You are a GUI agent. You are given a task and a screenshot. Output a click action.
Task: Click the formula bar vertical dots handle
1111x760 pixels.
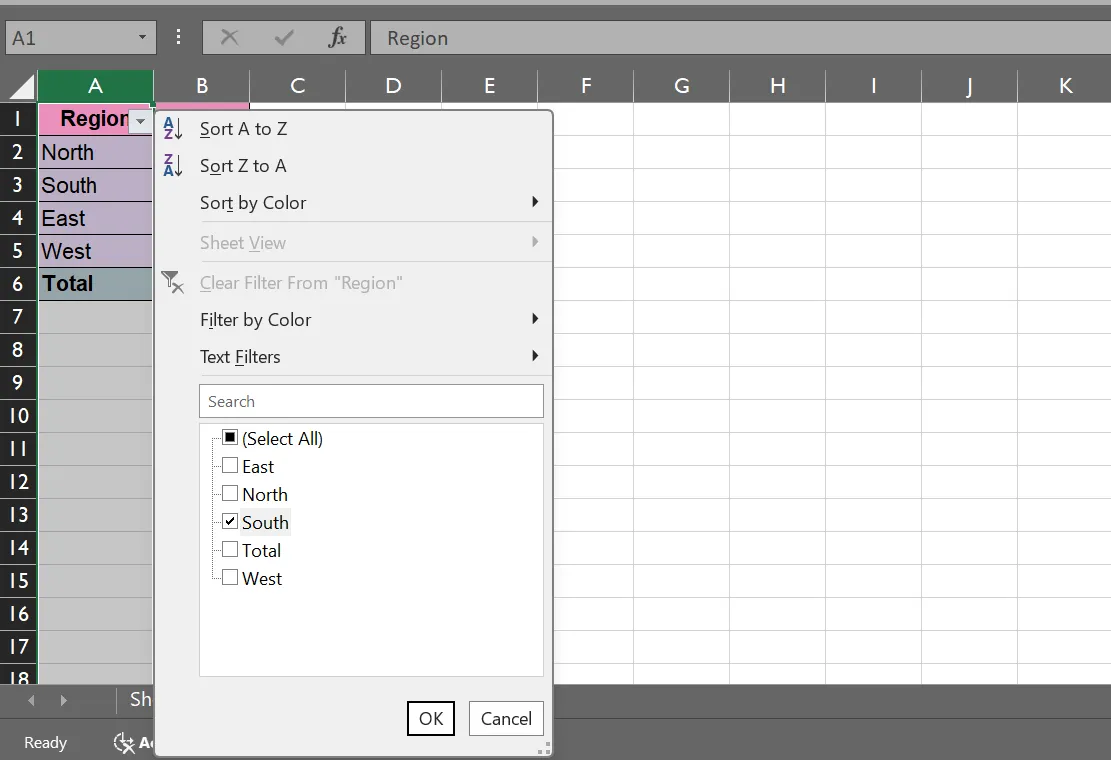[179, 37]
